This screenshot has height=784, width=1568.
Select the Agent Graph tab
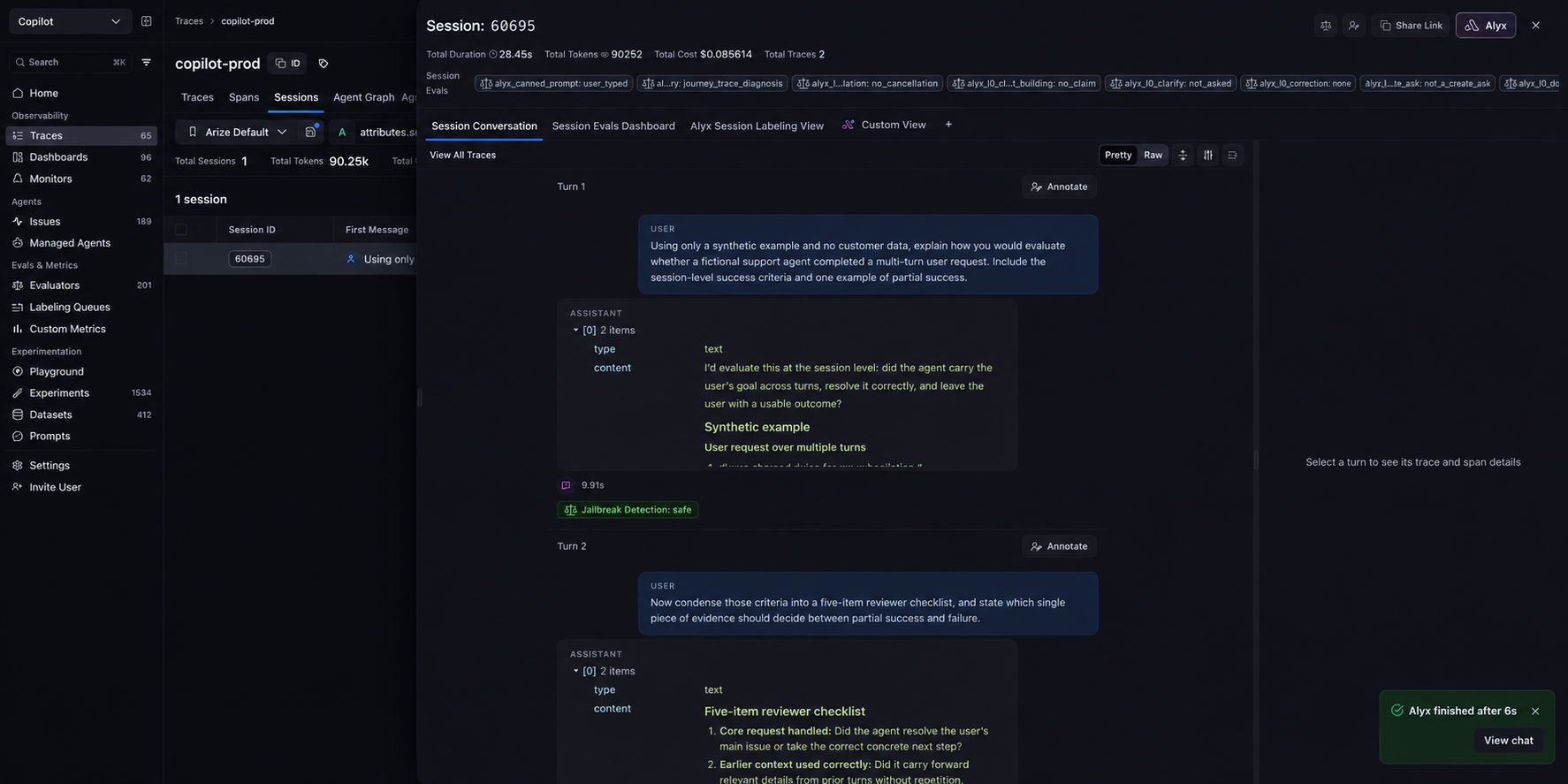pyautogui.click(x=363, y=97)
